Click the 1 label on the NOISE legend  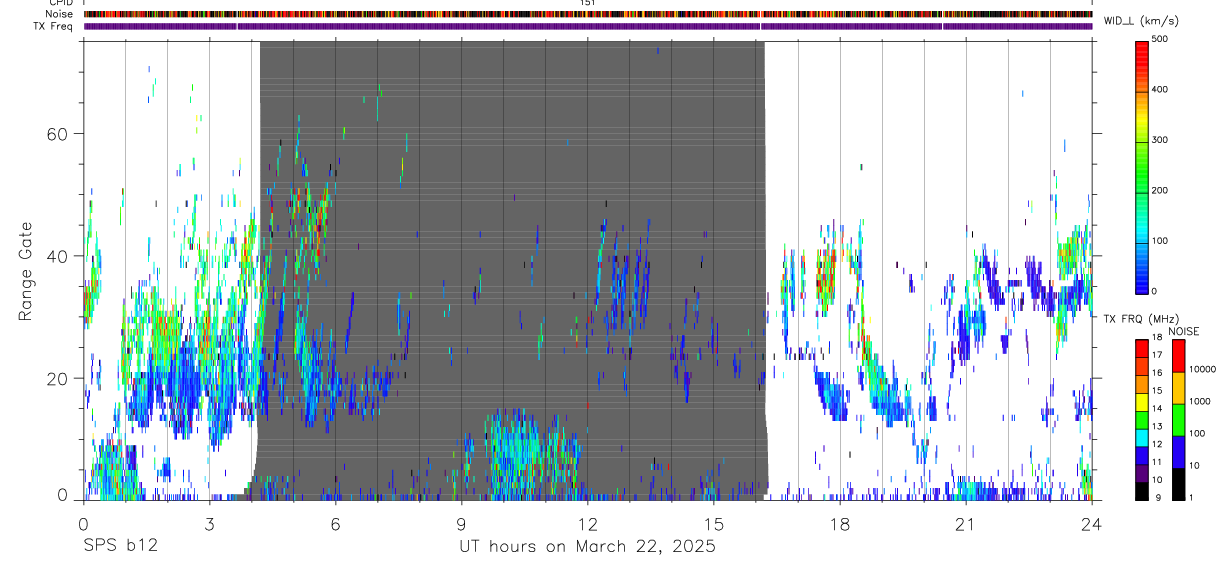click(1190, 497)
